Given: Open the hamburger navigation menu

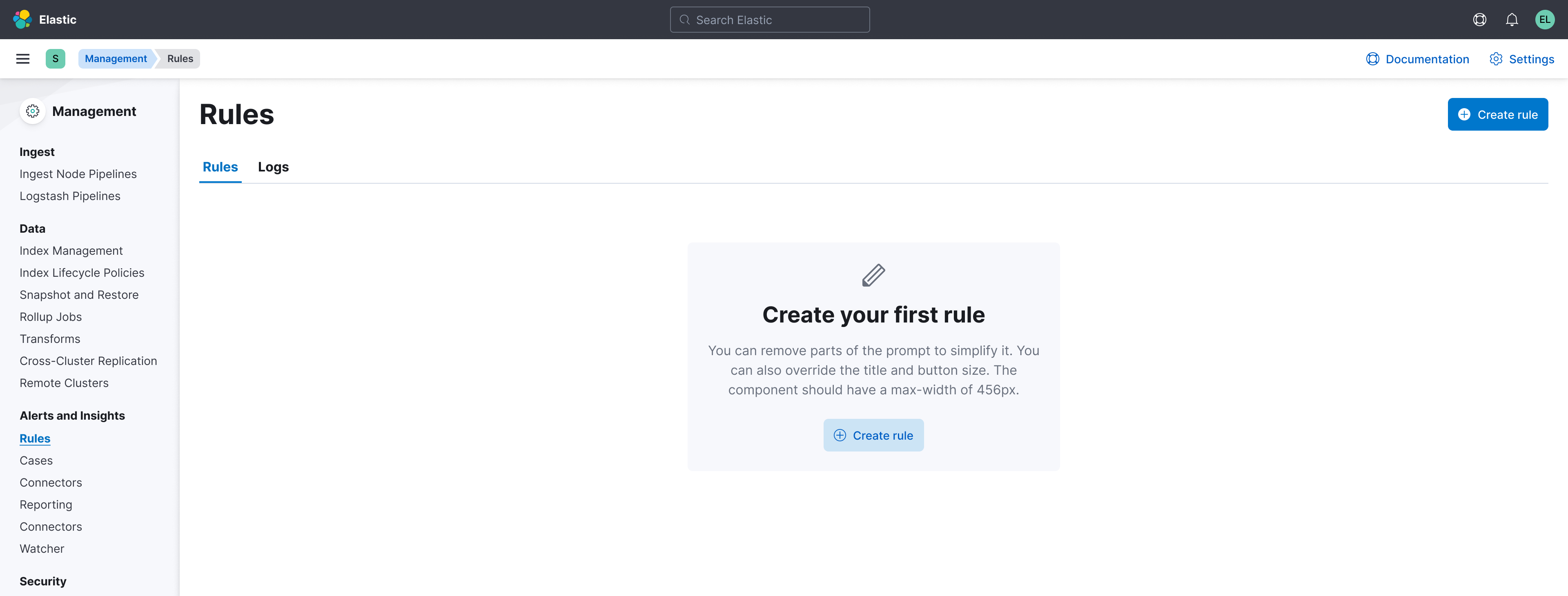Looking at the screenshot, I should tap(22, 58).
